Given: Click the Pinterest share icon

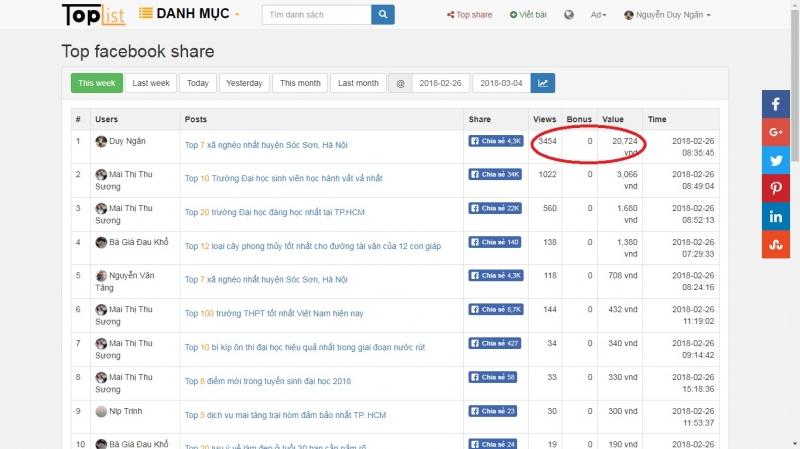Looking at the screenshot, I should click(x=776, y=188).
